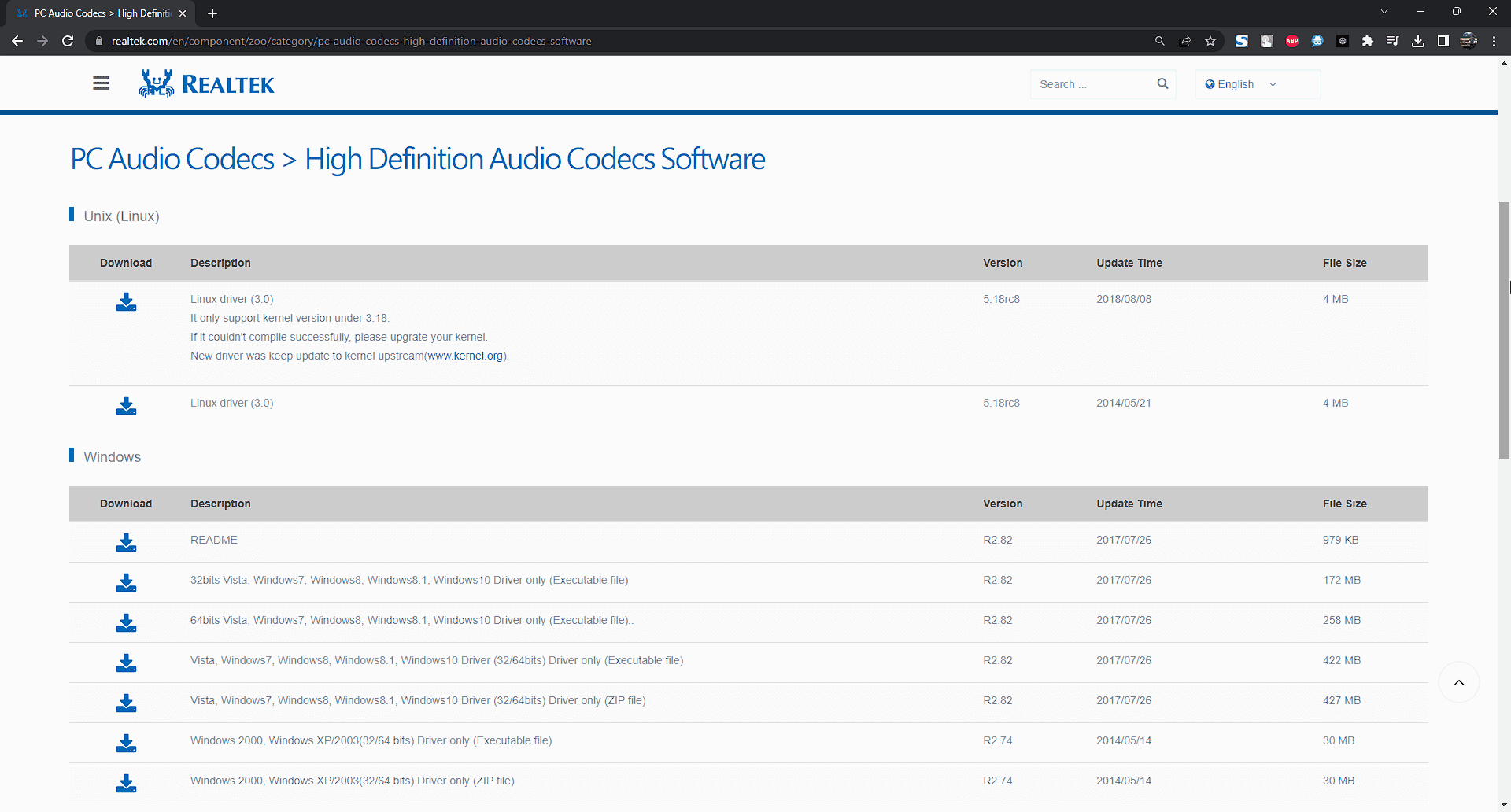Click the 'Windows' section heading
The width and height of the screenshot is (1511, 812).
(x=113, y=457)
